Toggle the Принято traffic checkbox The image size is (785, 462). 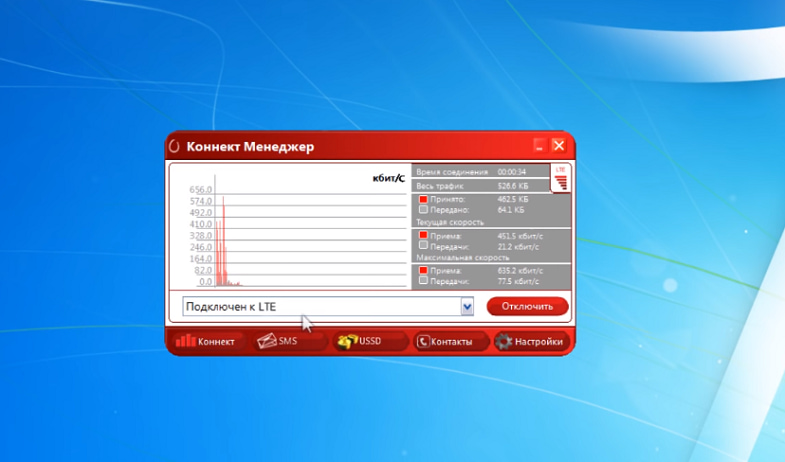423,199
